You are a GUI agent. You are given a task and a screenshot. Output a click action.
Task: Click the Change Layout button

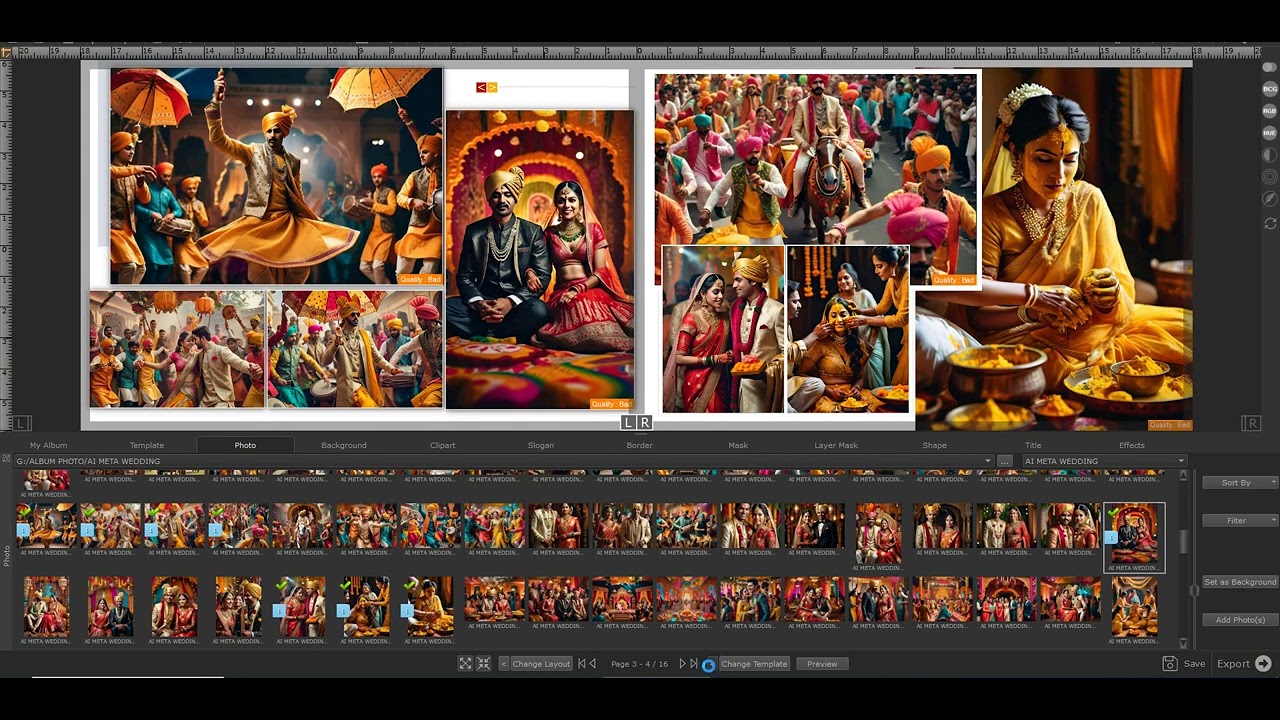(541, 663)
